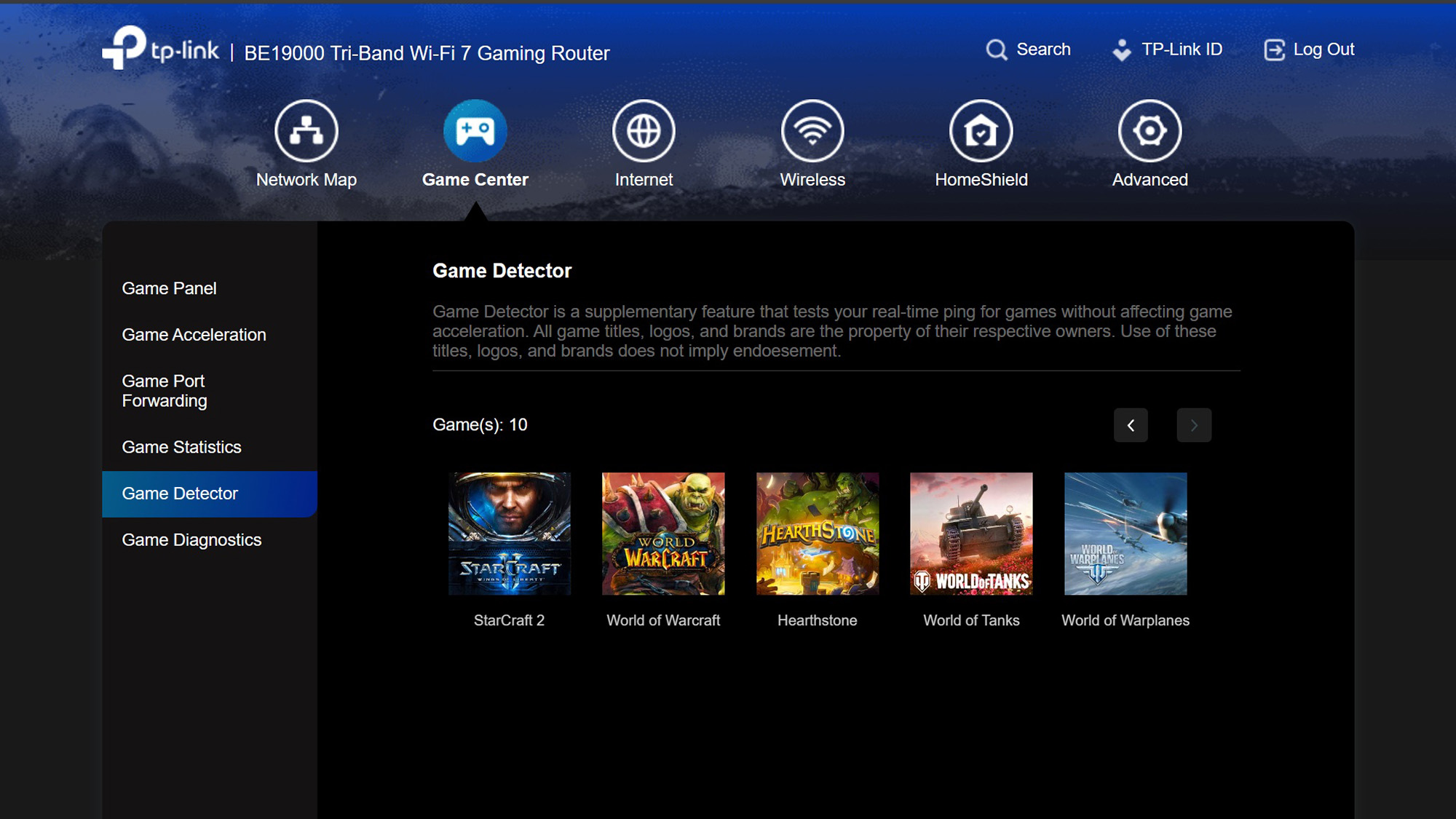Select the Hearthstone game thumbnail
The image size is (1456, 819).
tap(817, 534)
